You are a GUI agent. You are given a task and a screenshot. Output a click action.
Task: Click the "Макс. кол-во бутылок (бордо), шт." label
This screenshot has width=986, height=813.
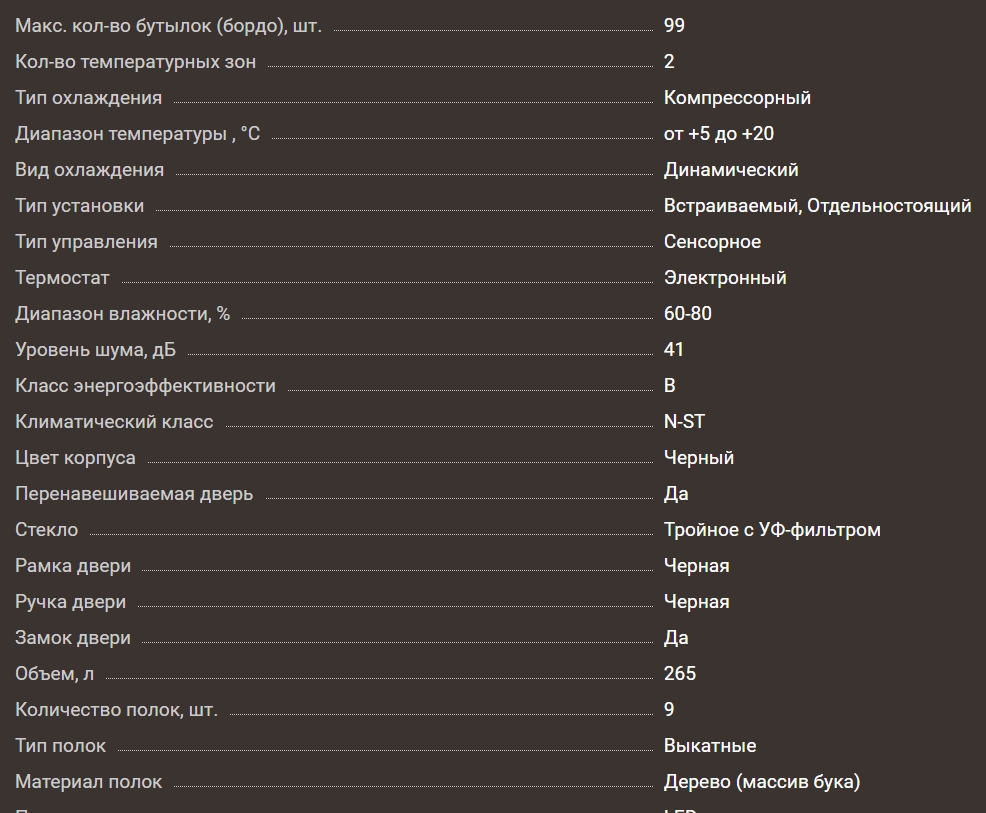click(168, 26)
